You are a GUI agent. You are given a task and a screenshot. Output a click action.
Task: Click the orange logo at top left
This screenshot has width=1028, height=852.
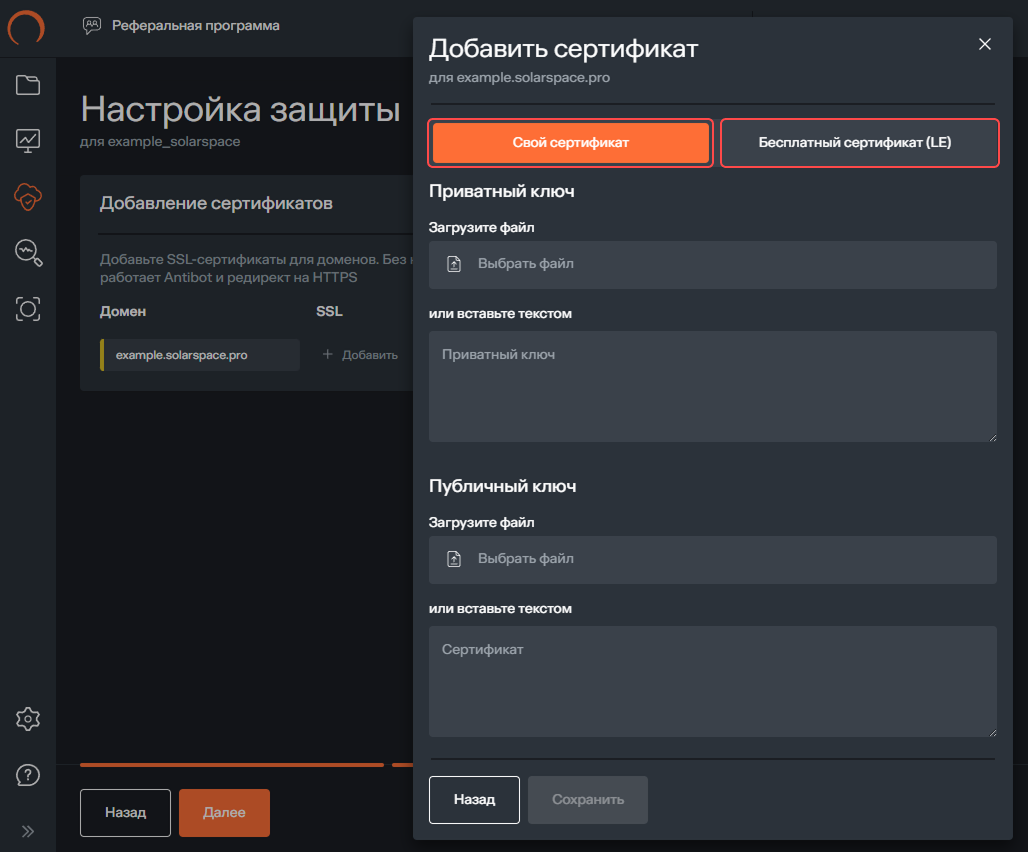(x=26, y=28)
